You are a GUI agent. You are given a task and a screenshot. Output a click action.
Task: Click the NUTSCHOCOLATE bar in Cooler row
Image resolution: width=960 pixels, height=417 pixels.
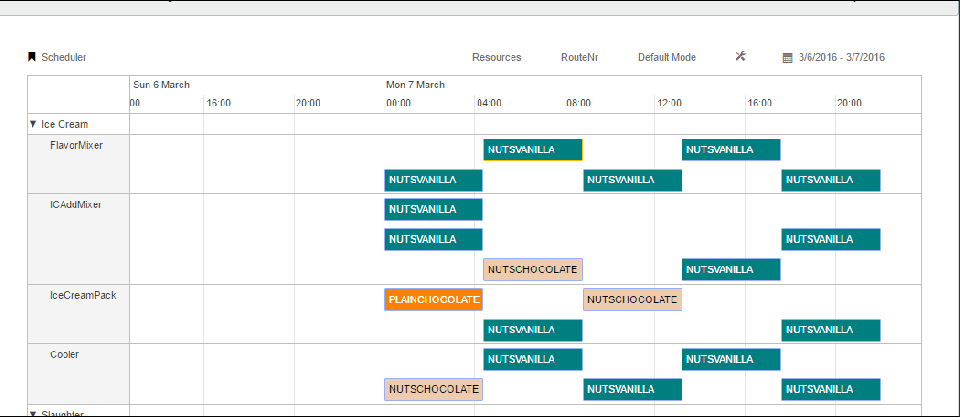click(x=433, y=389)
